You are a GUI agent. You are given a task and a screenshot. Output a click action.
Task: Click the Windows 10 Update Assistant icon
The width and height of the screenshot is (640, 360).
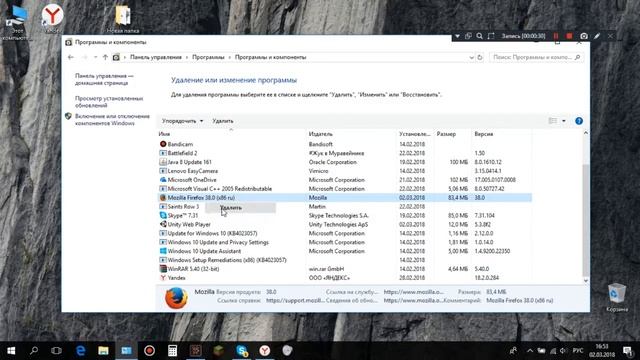[x=163, y=251]
